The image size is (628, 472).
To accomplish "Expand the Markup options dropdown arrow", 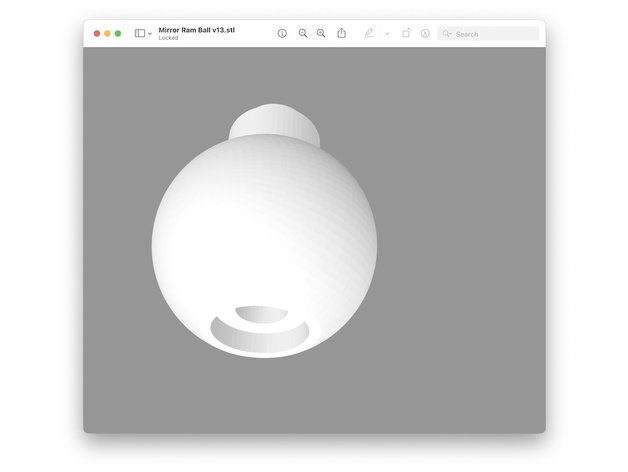I will pyautogui.click(x=387, y=34).
